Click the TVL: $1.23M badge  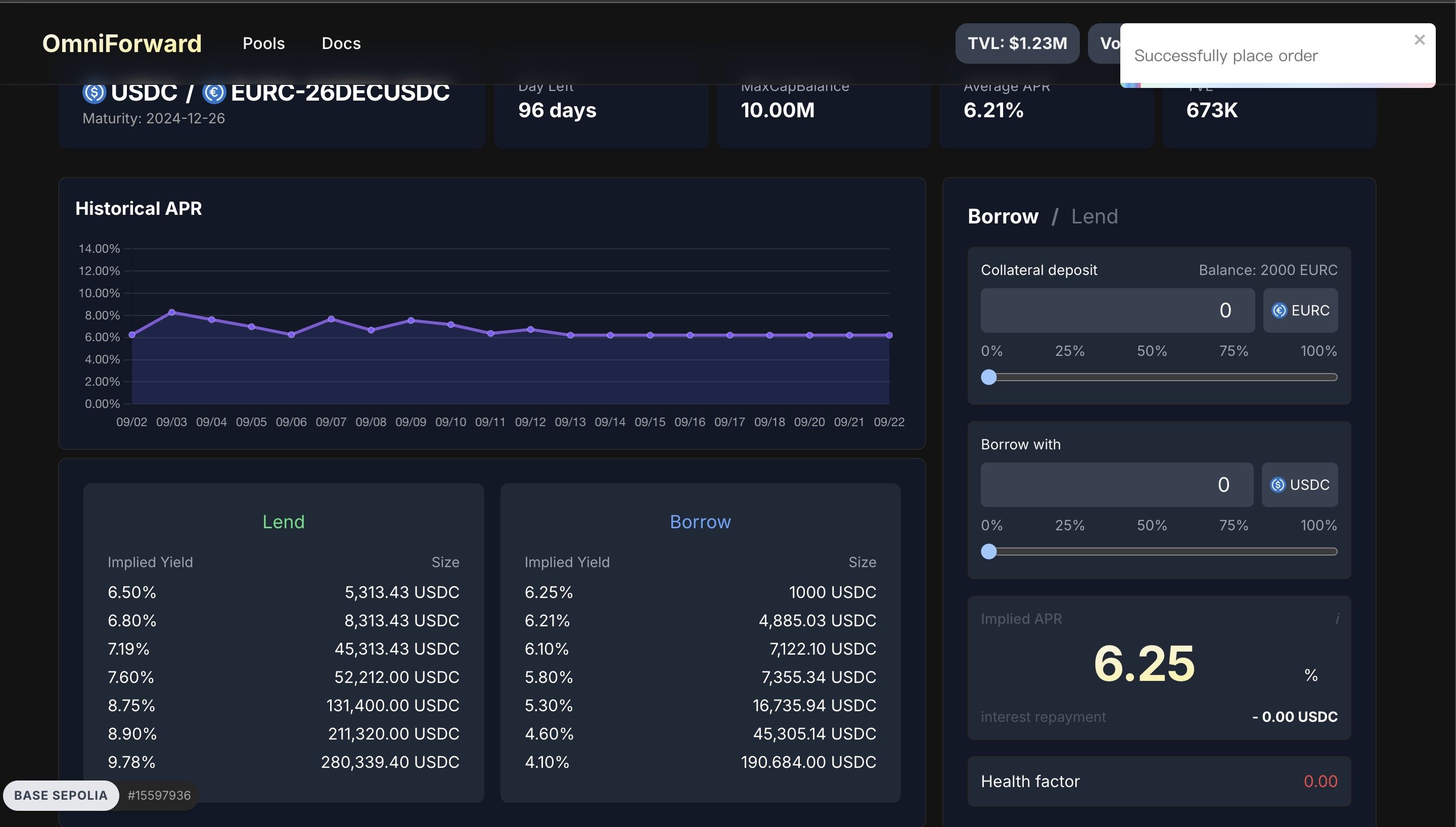[x=1017, y=43]
